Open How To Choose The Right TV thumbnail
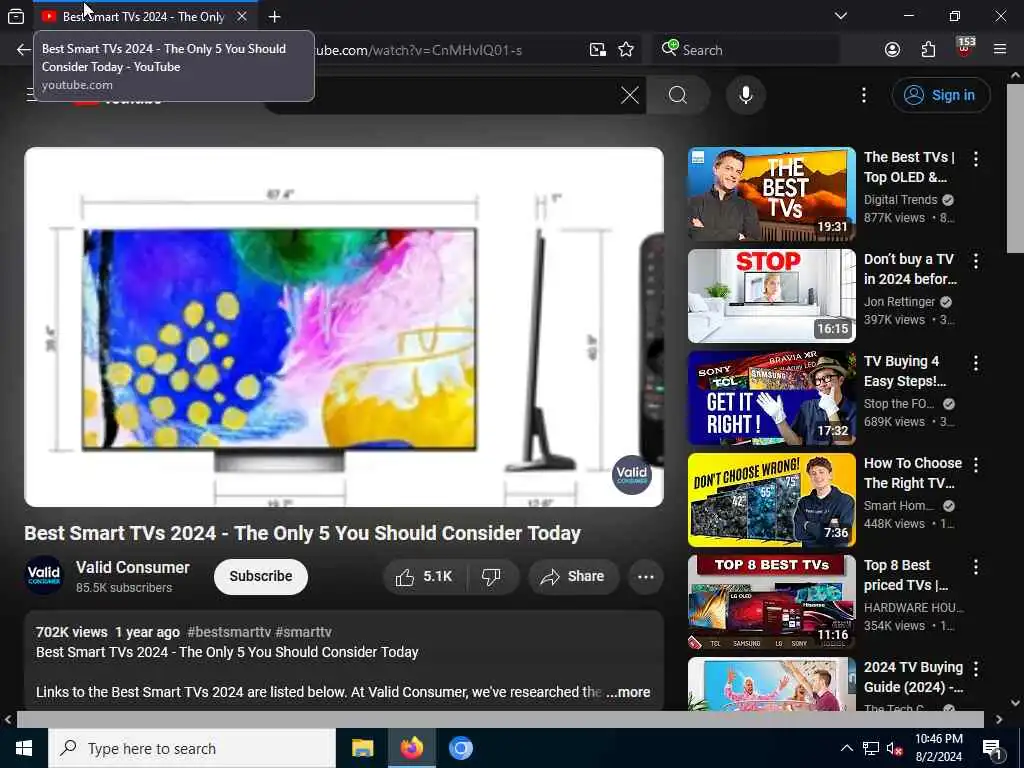The width and height of the screenshot is (1024, 768). point(771,500)
